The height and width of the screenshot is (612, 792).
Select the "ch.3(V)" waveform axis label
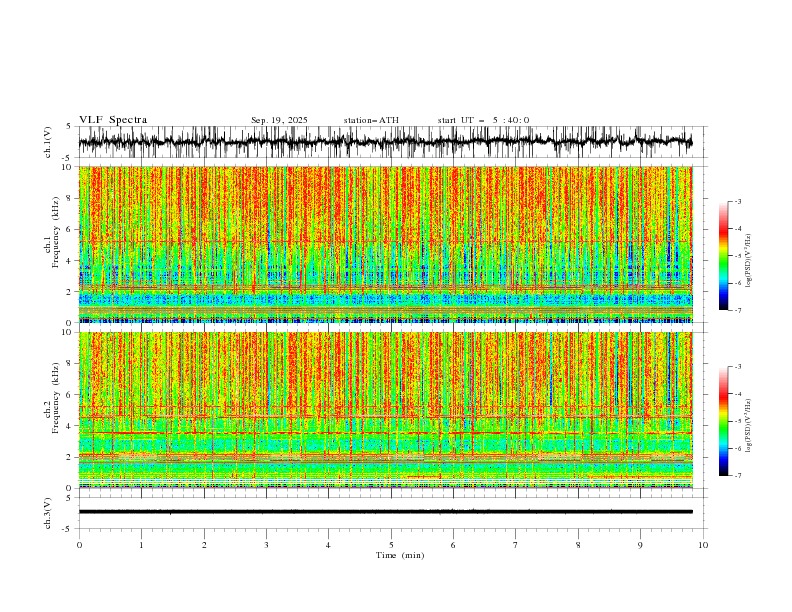point(48,513)
